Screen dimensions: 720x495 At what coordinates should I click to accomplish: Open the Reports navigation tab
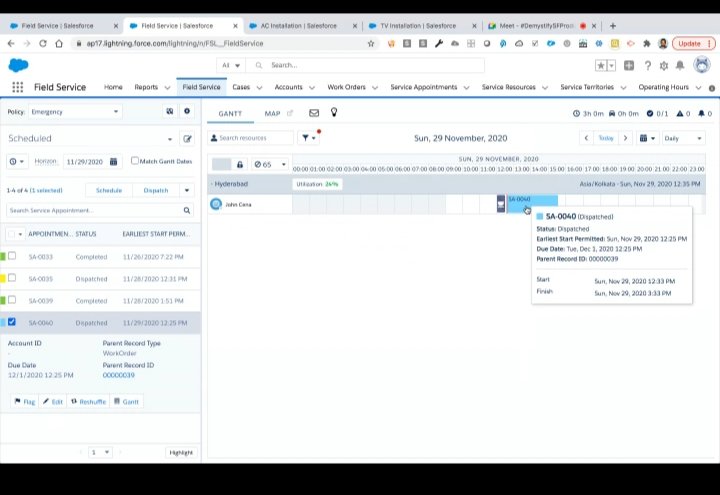click(x=146, y=87)
